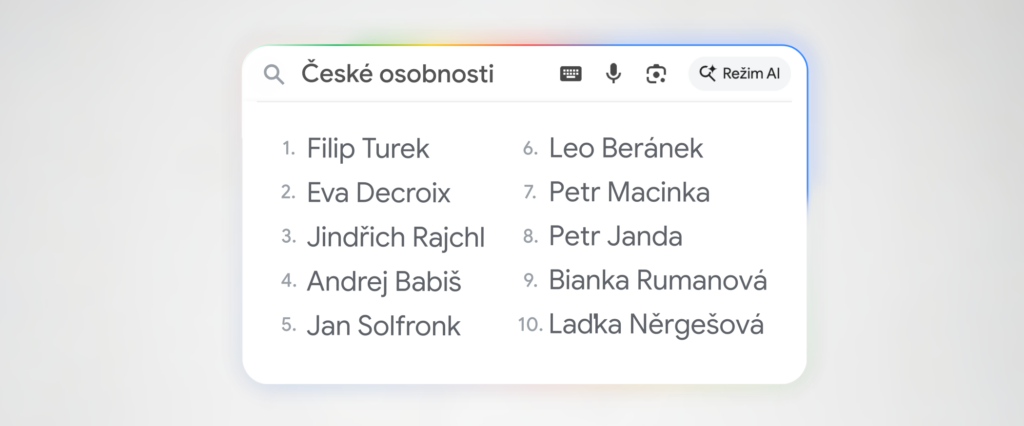This screenshot has width=1024, height=426.
Task: Click the magnifying glass search icon
Action: (273, 74)
